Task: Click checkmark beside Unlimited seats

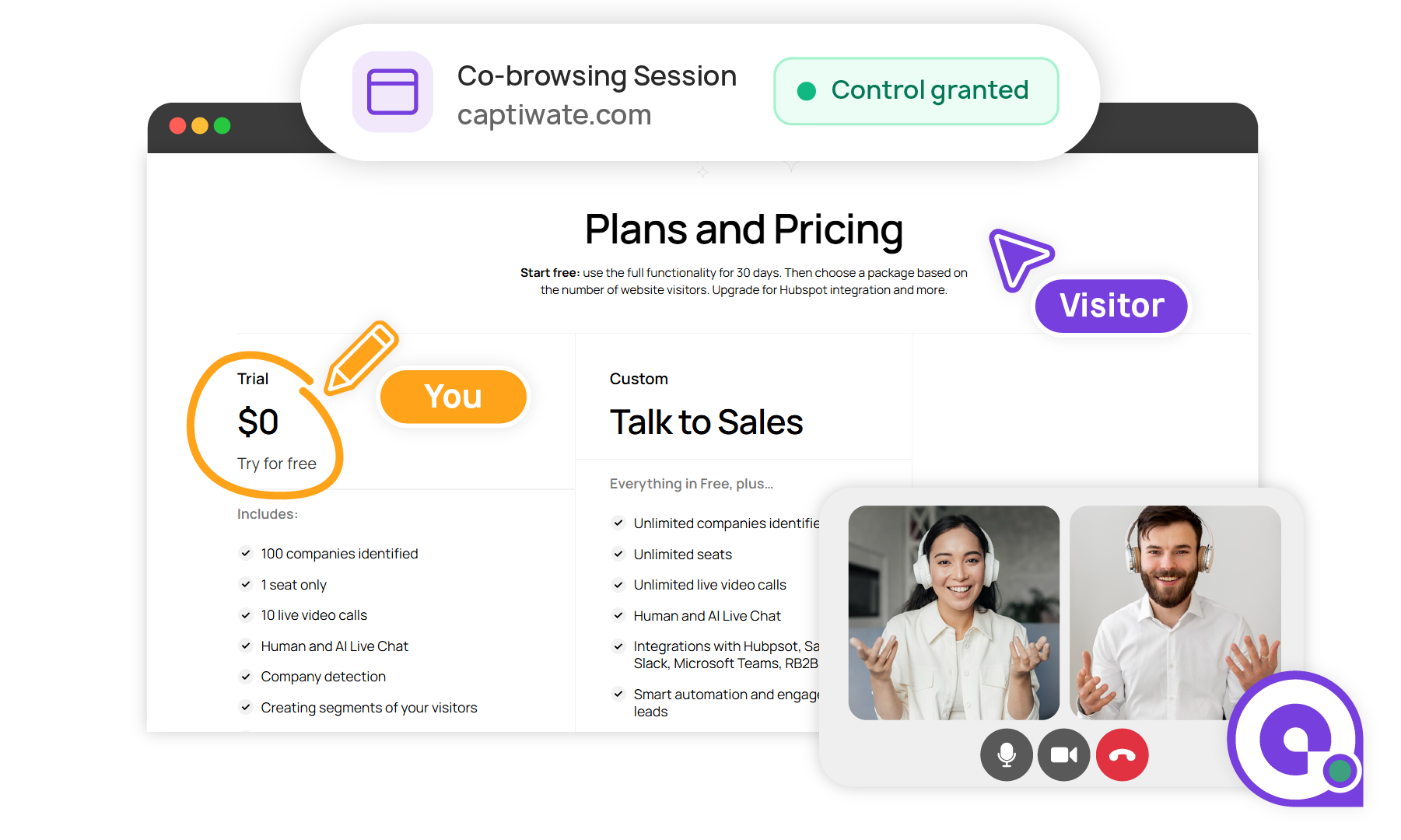Action: pos(618,554)
